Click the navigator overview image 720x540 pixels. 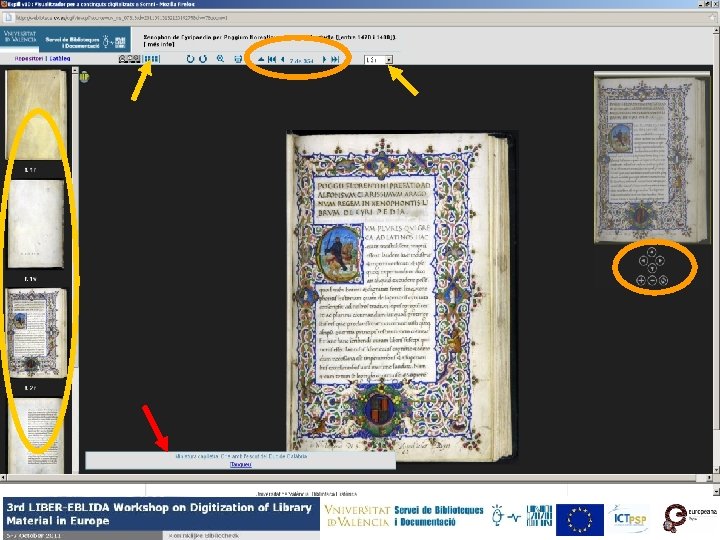pyautogui.click(x=650, y=157)
